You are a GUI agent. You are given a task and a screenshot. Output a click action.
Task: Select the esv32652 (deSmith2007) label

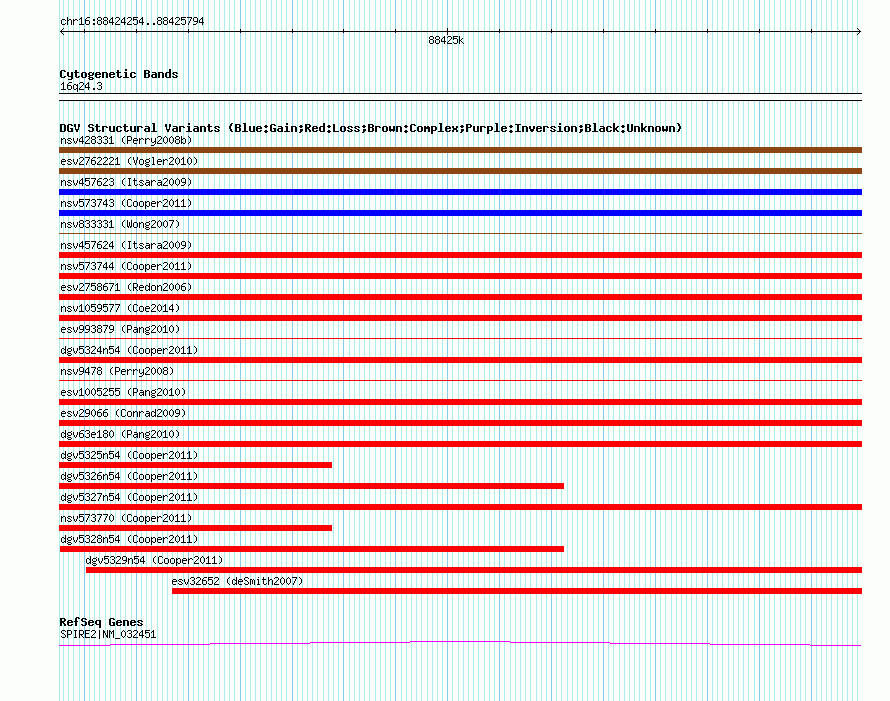click(x=237, y=581)
